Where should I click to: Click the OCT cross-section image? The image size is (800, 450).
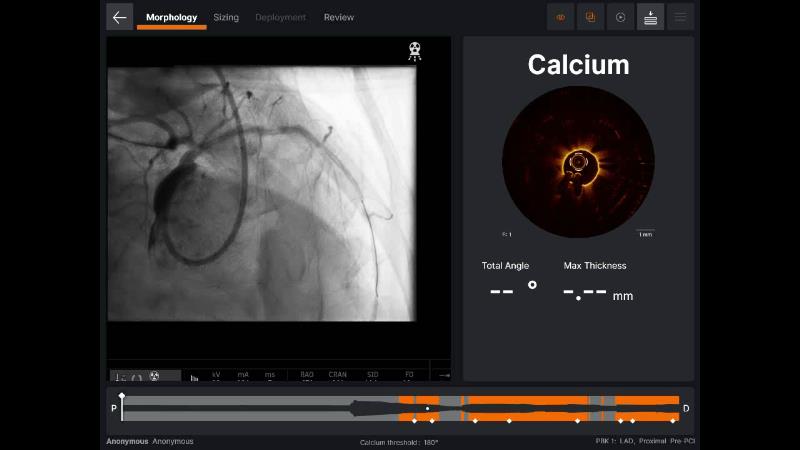click(578, 162)
